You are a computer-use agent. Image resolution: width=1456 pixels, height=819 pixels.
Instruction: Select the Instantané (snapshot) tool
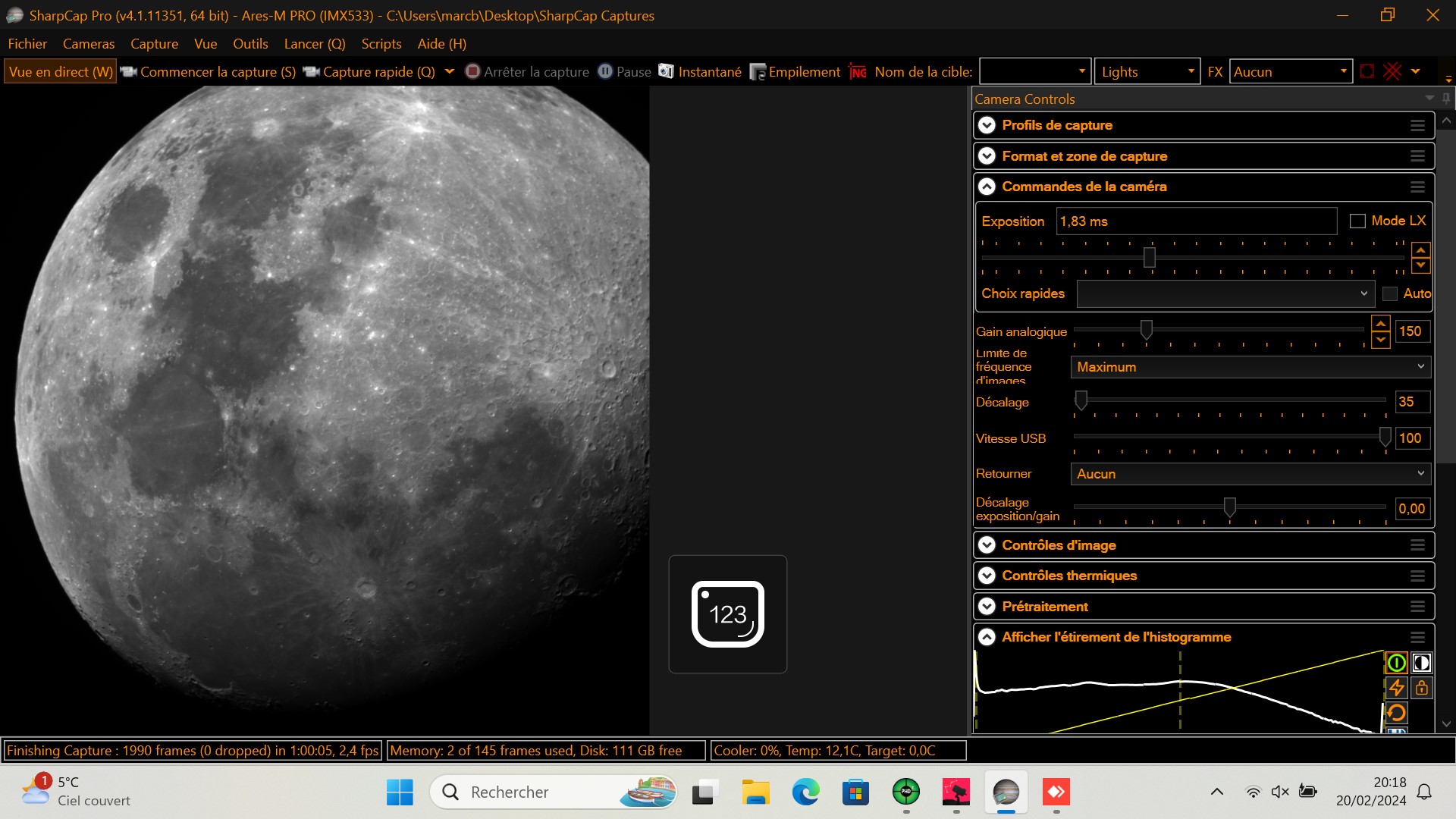tap(699, 71)
